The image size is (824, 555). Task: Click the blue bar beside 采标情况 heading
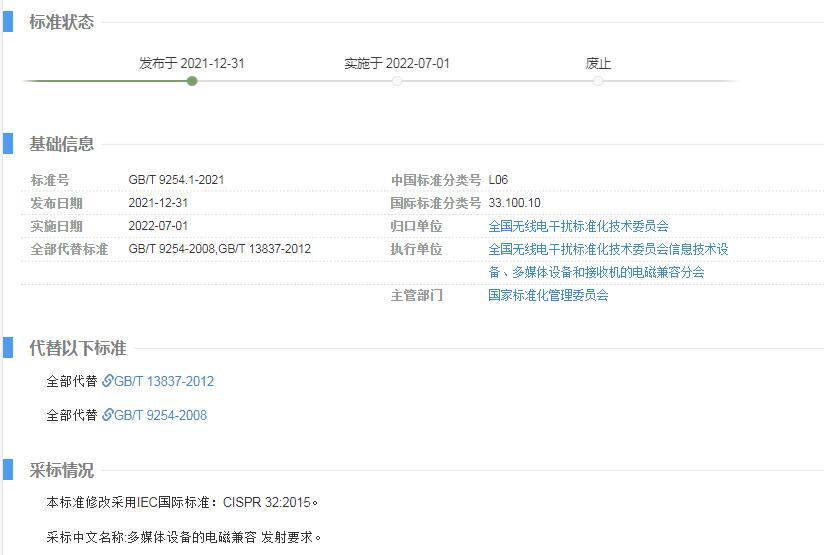8,470
